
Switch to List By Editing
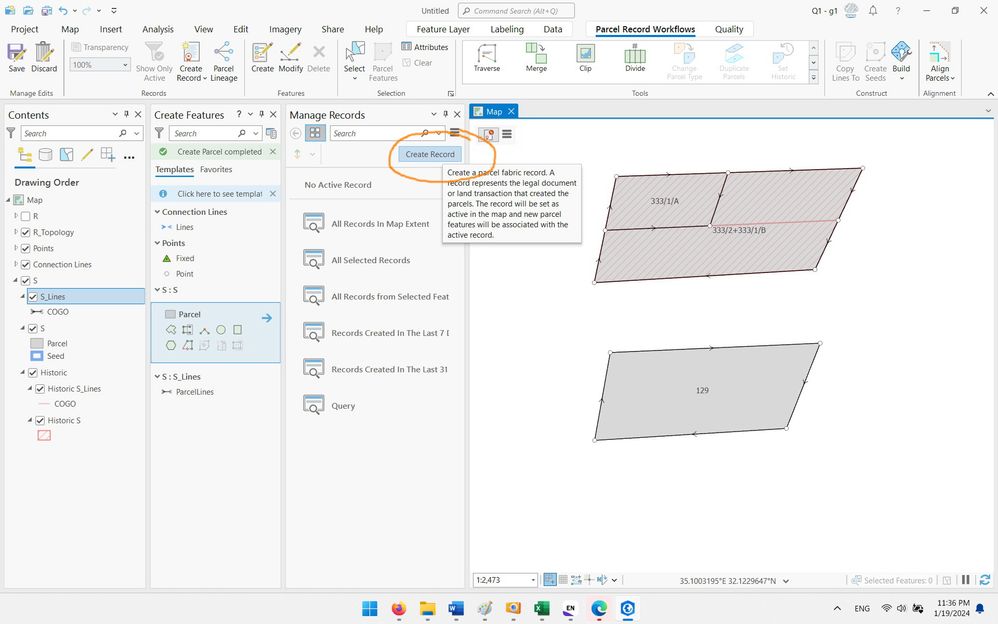click(87, 155)
